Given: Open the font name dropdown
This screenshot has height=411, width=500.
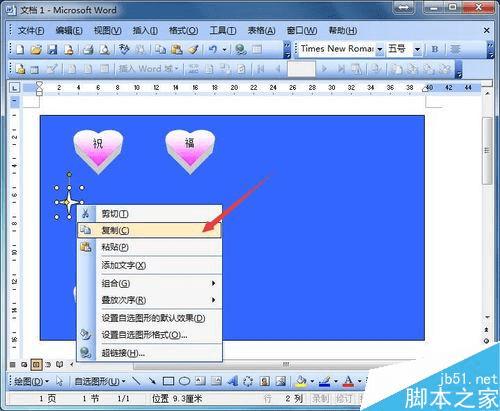Looking at the screenshot, I should 379,49.
